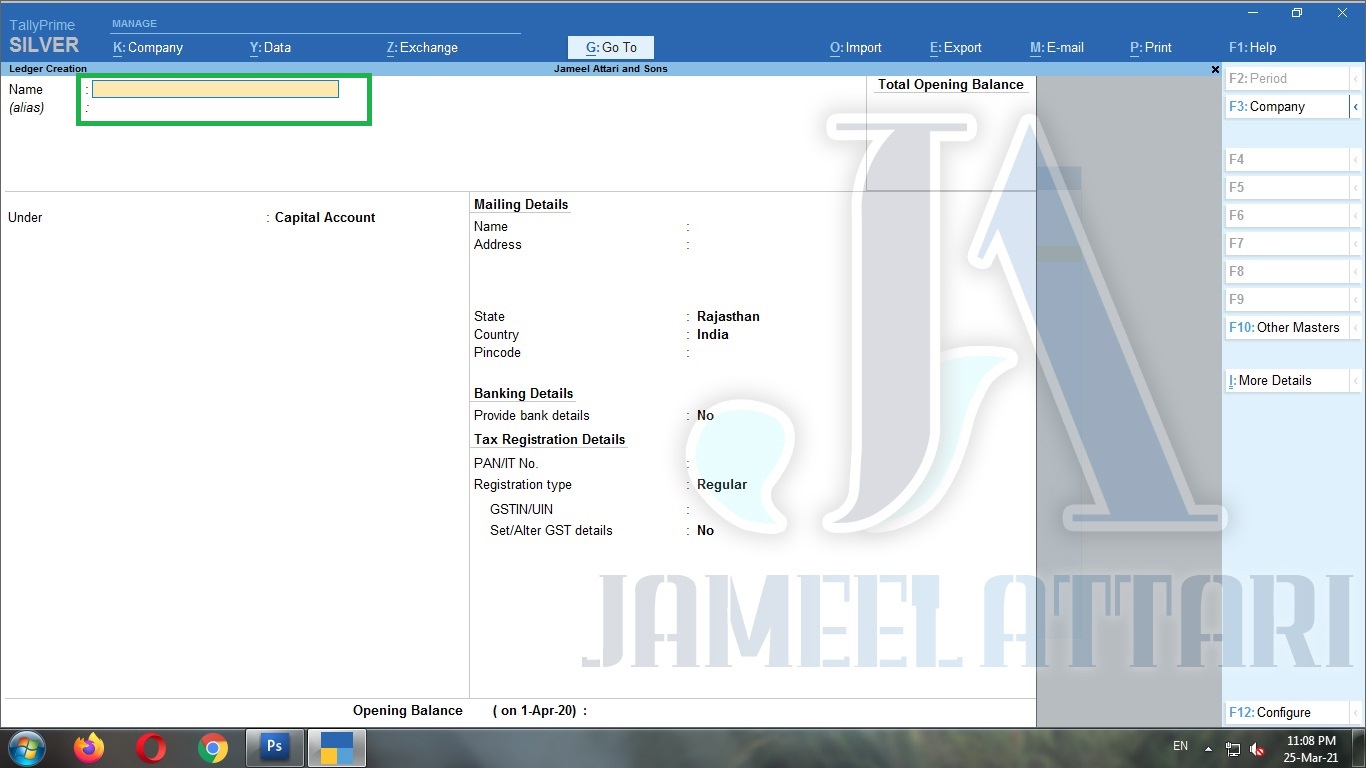Click the Provide bank details No value
The height and width of the screenshot is (768, 1366).
(x=705, y=415)
